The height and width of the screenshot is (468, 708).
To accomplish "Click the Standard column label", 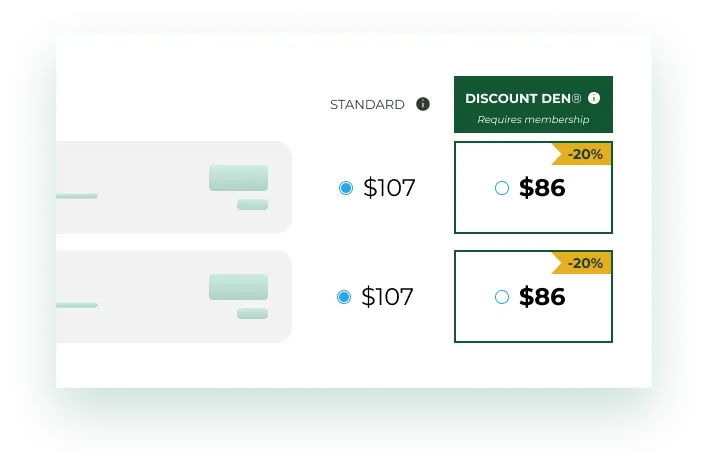I will pos(367,105).
